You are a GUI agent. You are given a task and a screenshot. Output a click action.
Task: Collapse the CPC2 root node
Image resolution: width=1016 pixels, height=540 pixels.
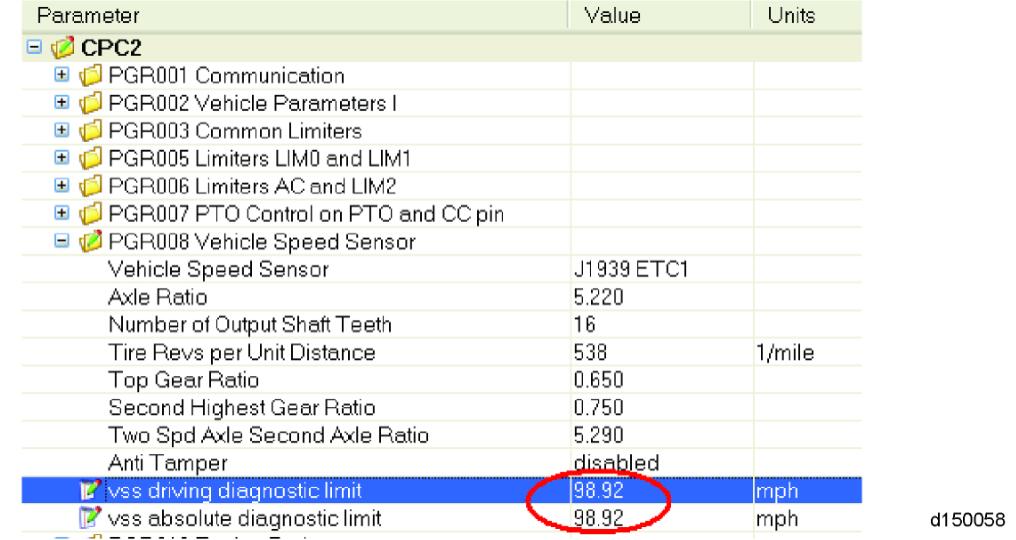click(x=34, y=47)
